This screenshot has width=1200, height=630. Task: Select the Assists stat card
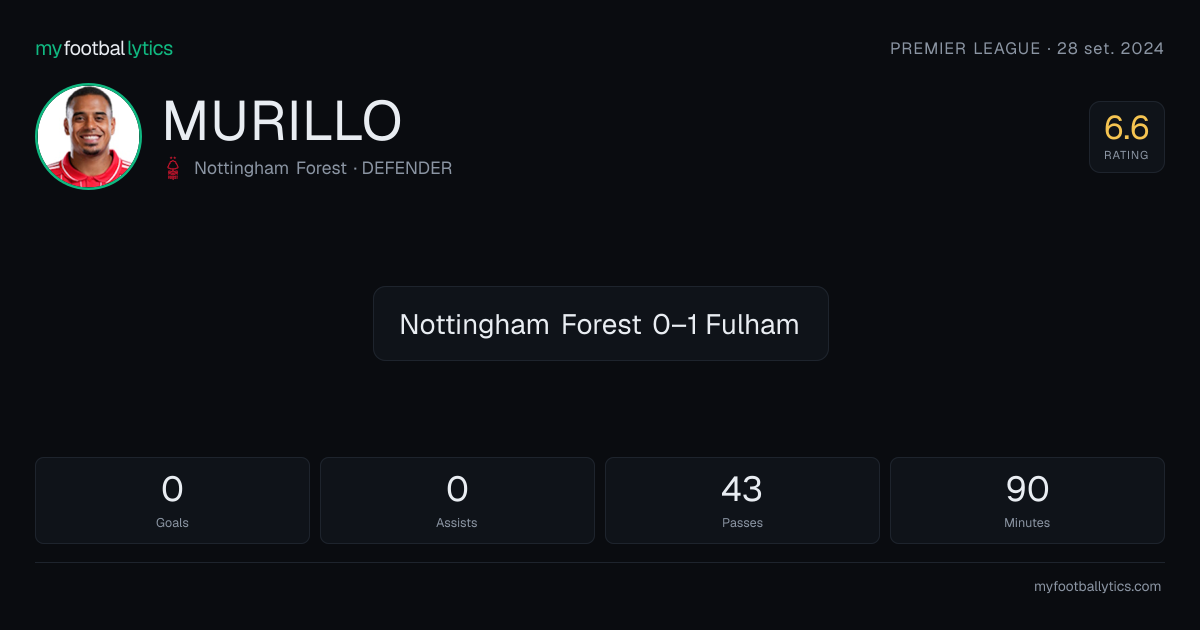(457, 500)
